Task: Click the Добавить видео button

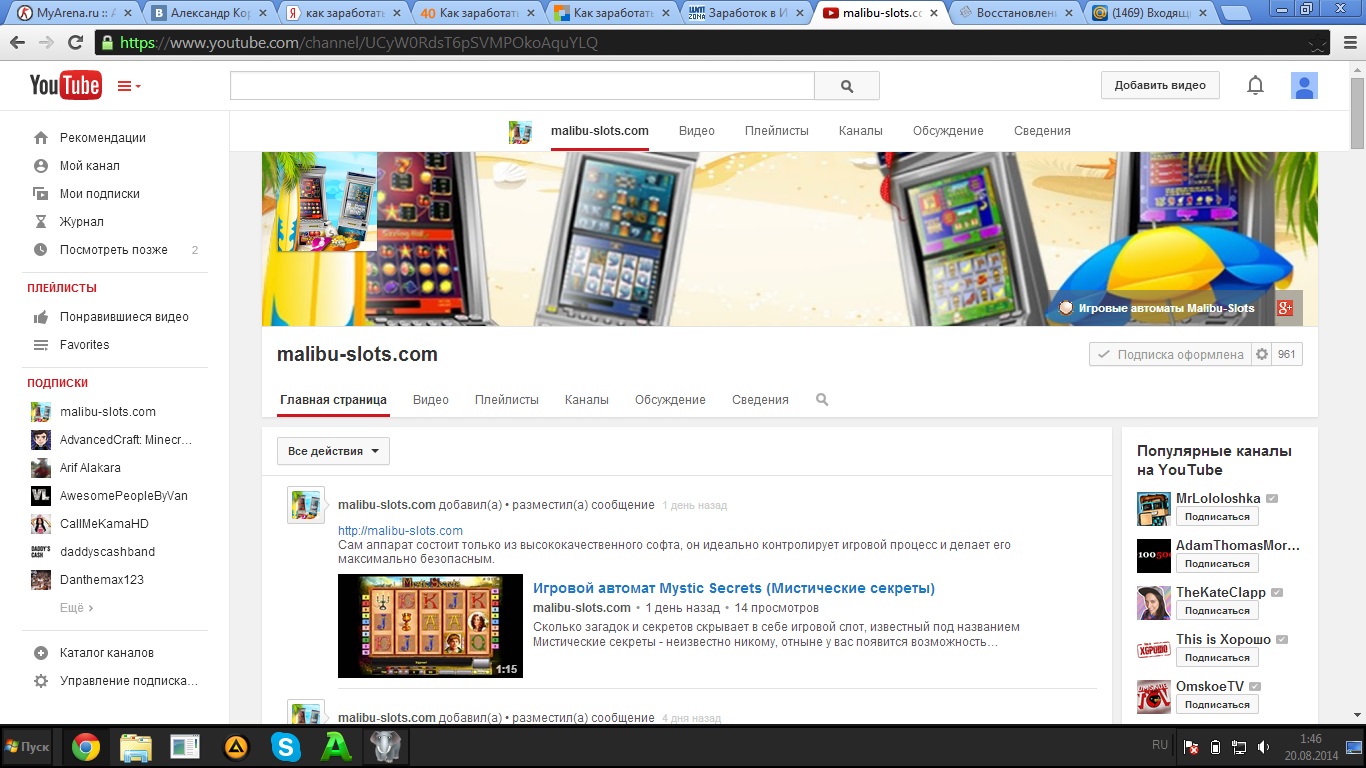Action: tap(1160, 85)
